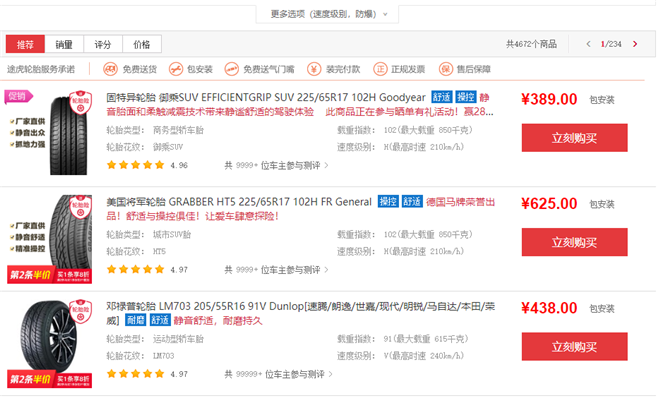Screen dimensions: 660x400
Task: Click Goodyear's blue 操控 tag
Action: pyautogui.click(x=466, y=97)
